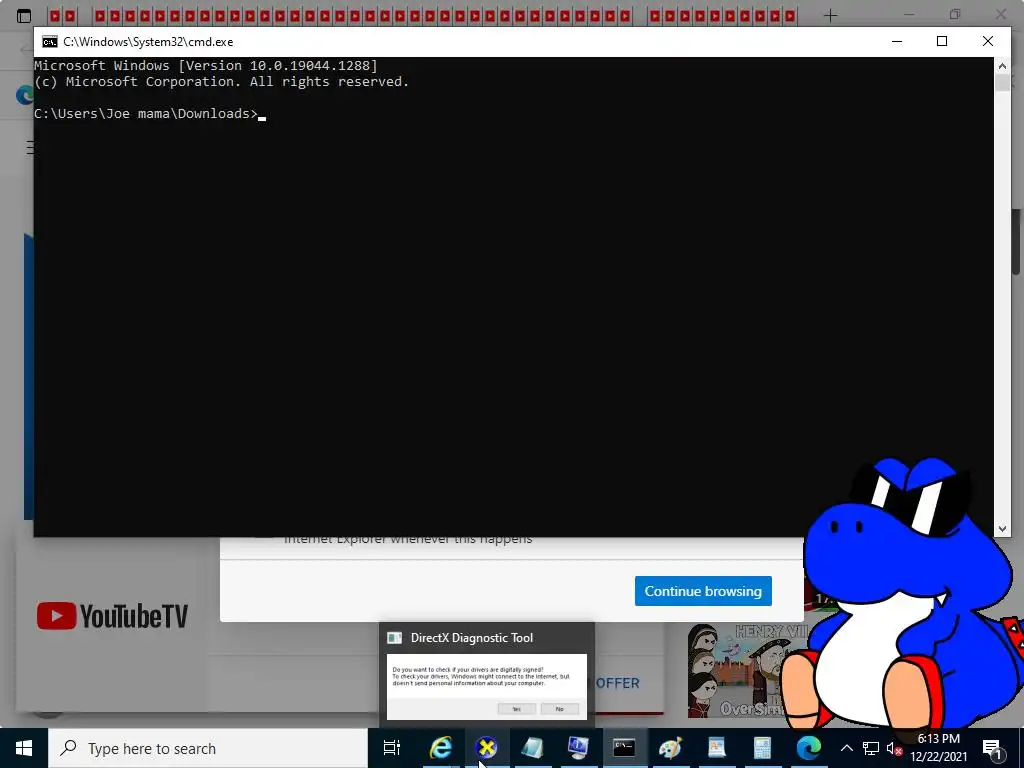Click the cmd.exe title bar icon
The width and height of the screenshot is (1024, 768).
click(x=50, y=42)
